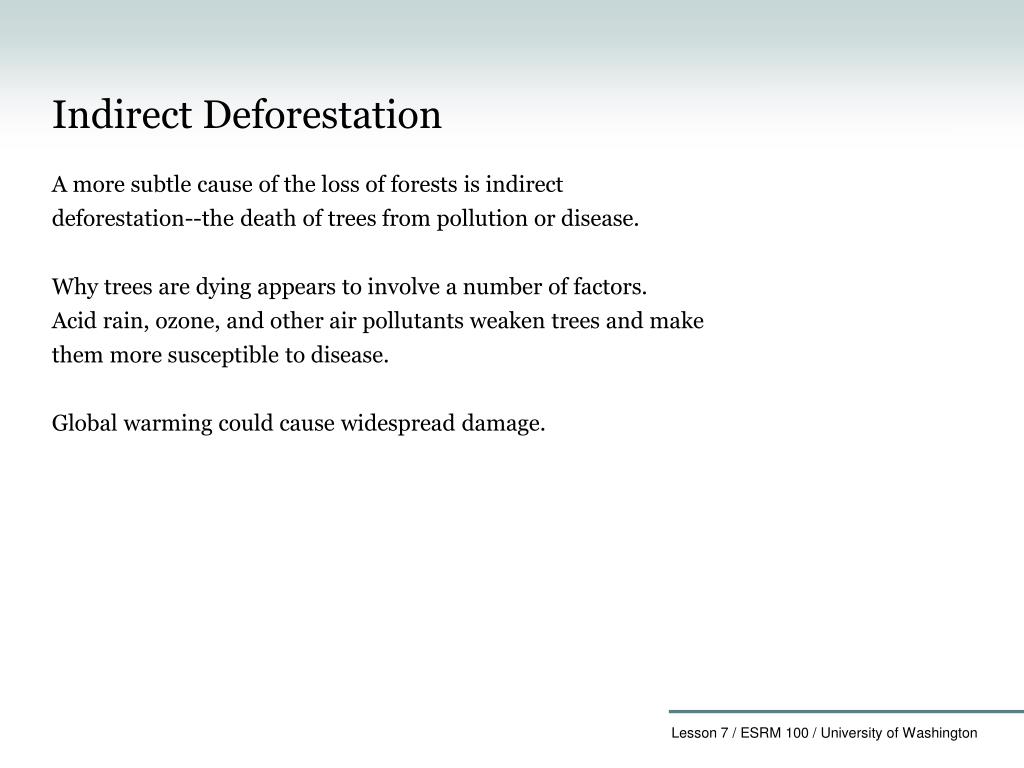Click the line 'them more susceptible to disease.'
This screenshot has width=1024, height=768.
[x=221, y=355]
